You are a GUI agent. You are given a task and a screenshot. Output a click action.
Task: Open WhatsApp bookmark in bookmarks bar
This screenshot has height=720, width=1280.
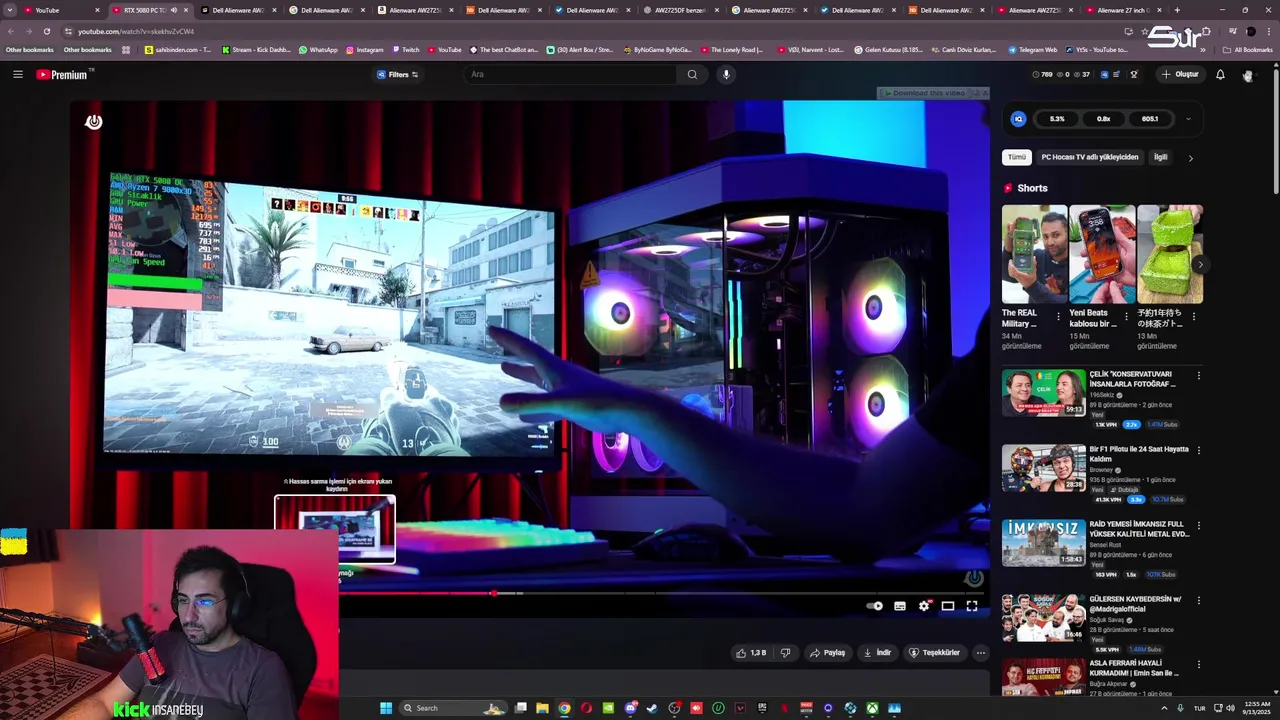[x=318, y=50]
